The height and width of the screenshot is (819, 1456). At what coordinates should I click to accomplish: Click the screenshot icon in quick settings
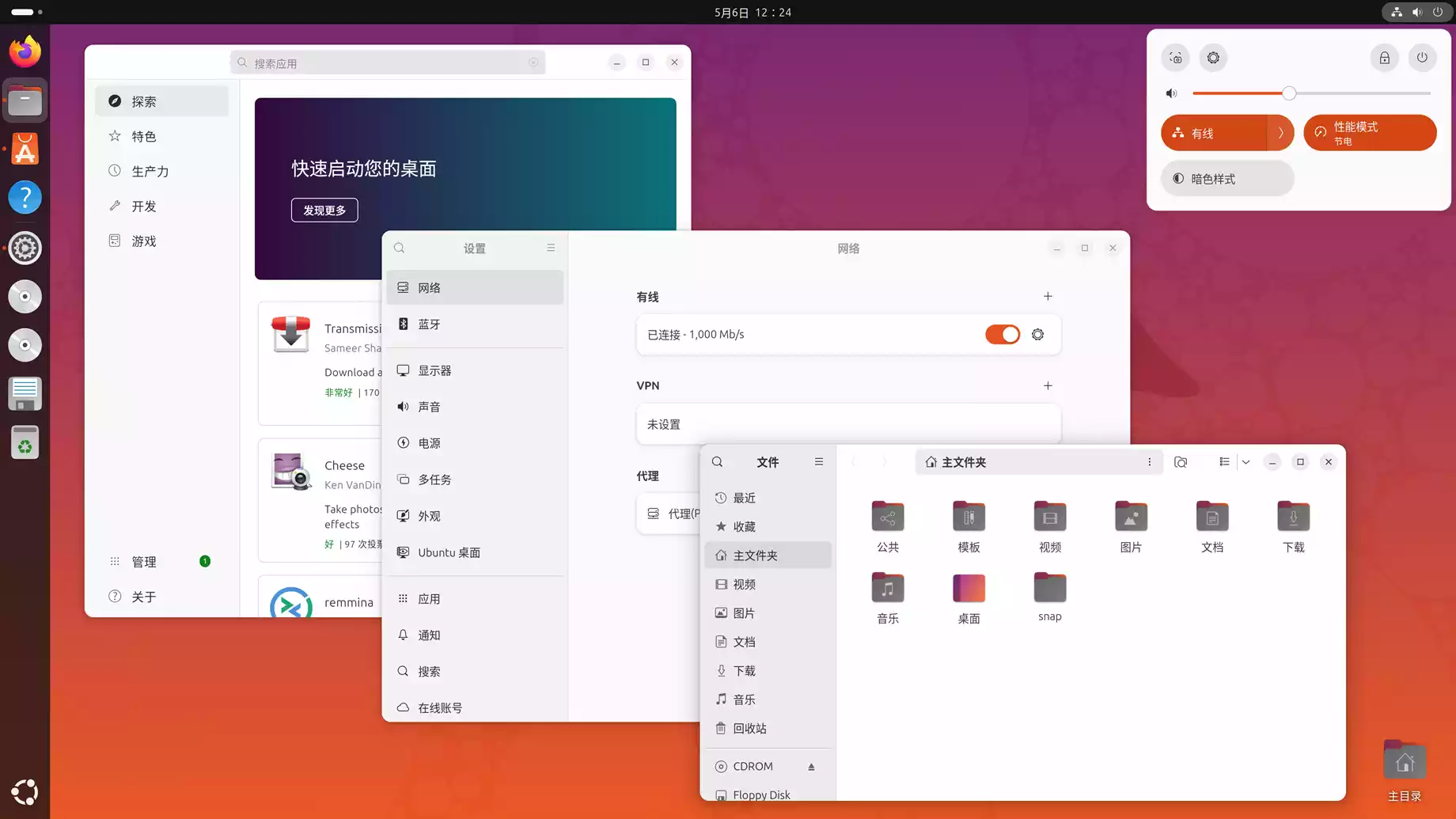click(x=1176, y=58)
